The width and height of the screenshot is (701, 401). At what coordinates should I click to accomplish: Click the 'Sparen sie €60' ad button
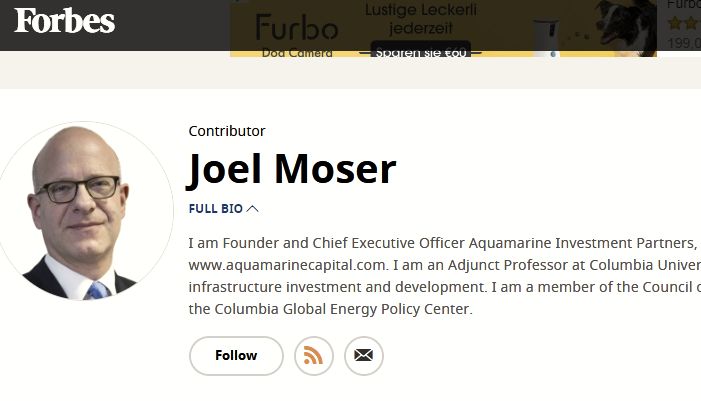coord(421,51)
